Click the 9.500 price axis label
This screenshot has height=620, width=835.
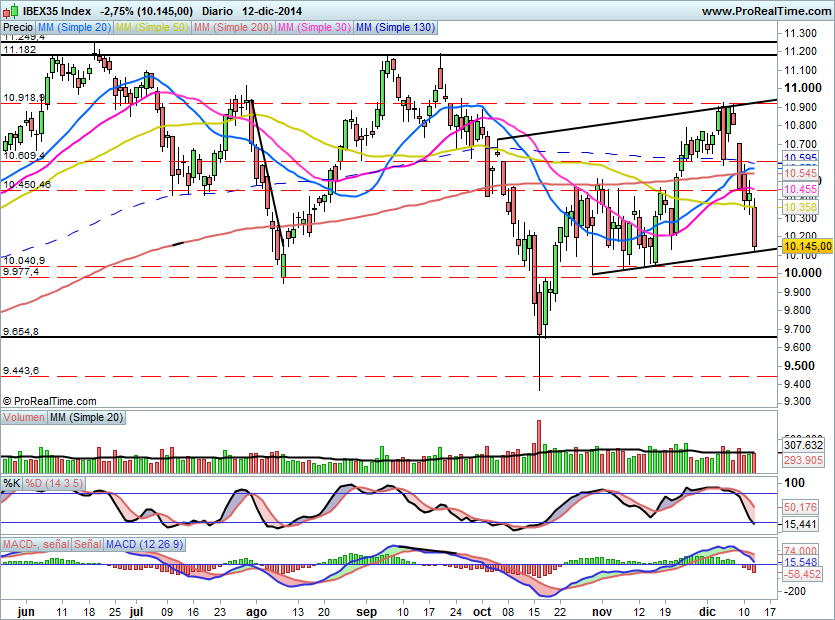click(x=799, y=366)
